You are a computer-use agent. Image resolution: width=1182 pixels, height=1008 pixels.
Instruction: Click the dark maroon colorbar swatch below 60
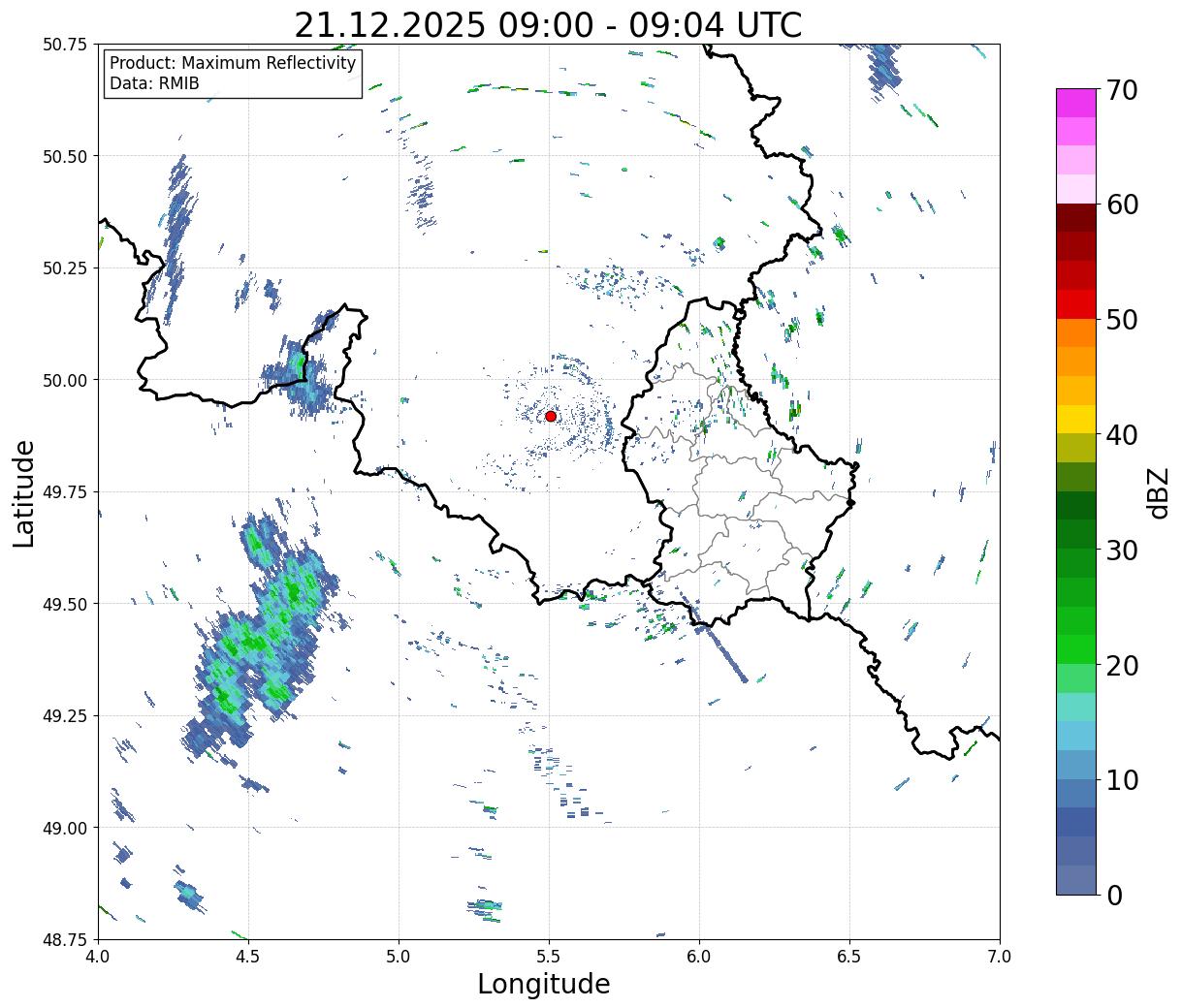(x=1075, y=218)
